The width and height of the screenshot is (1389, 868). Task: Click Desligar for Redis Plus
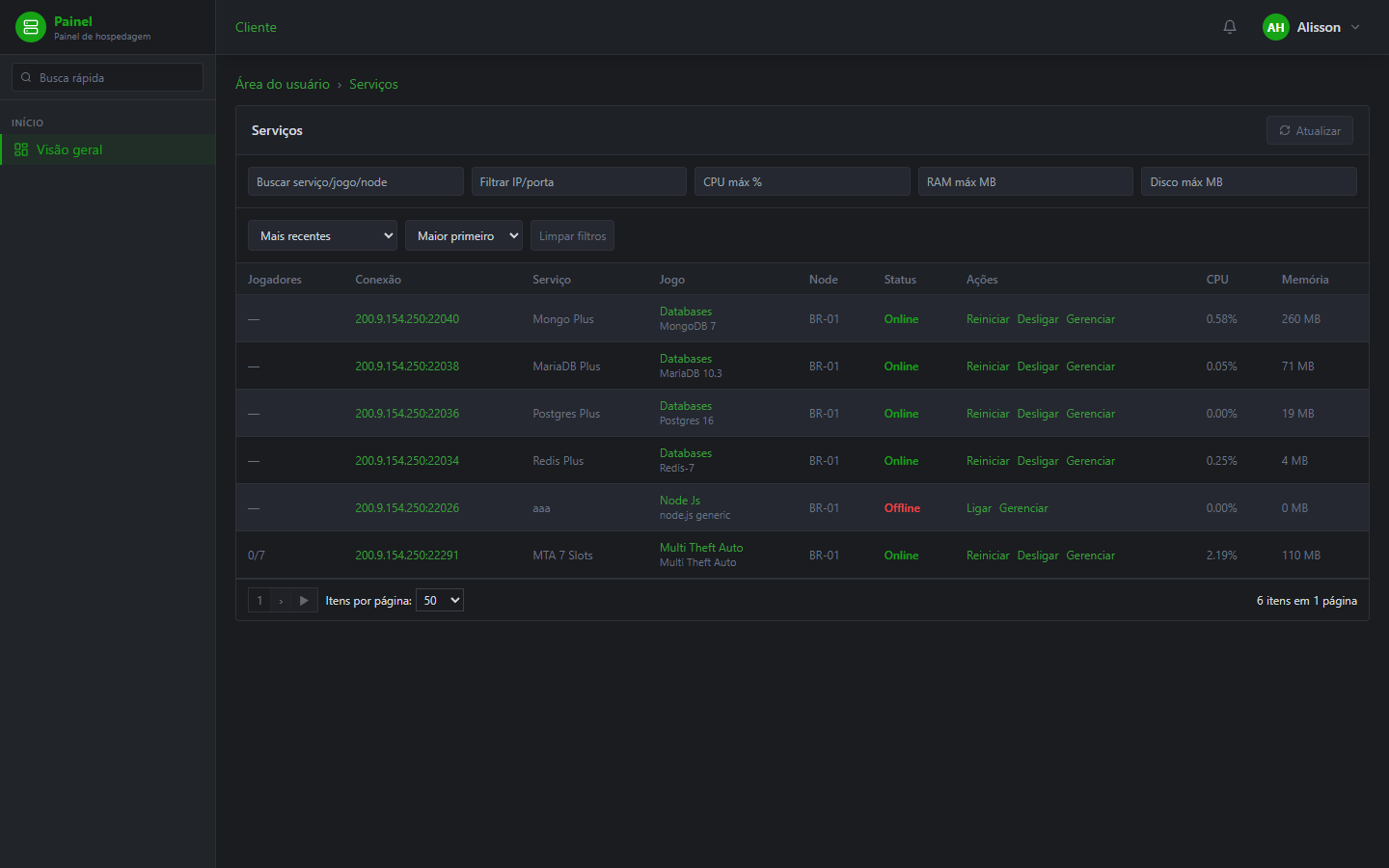pos(1038,460)
